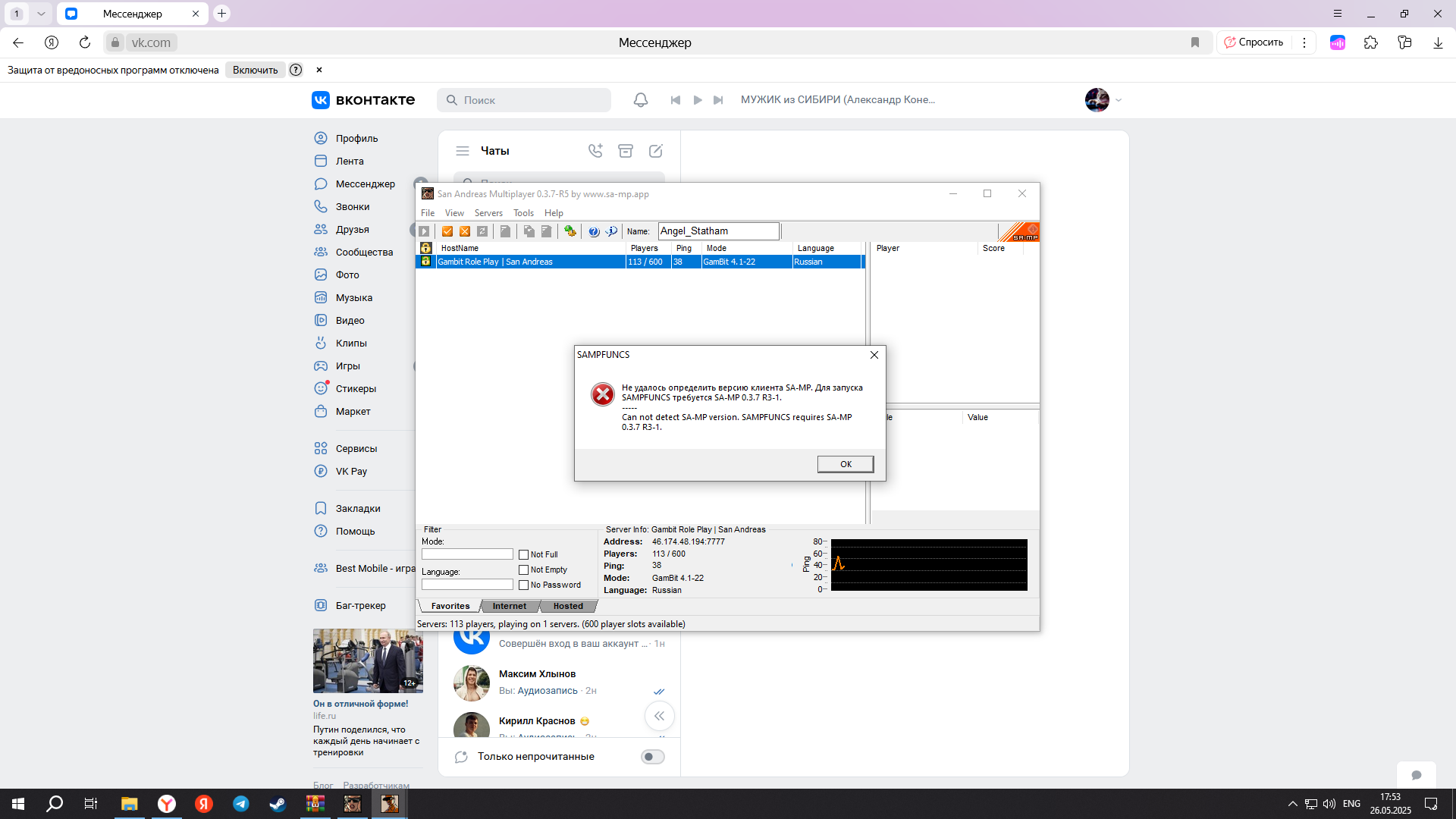Open VK notifications bell icon
The height and width of the screenshot is (819, 1456).
(x=641, y=100)
